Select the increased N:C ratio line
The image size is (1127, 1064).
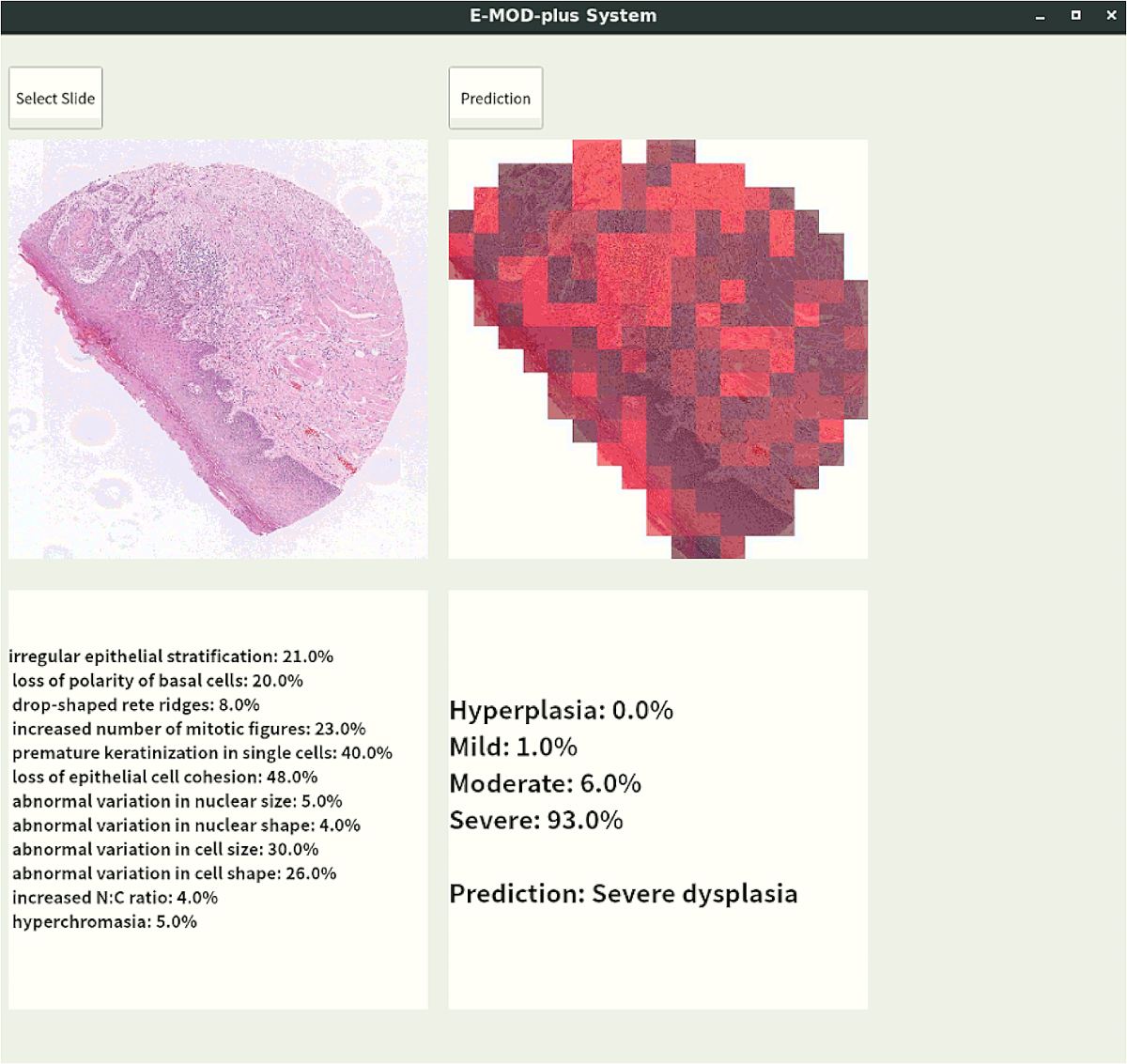click(115, 898)
